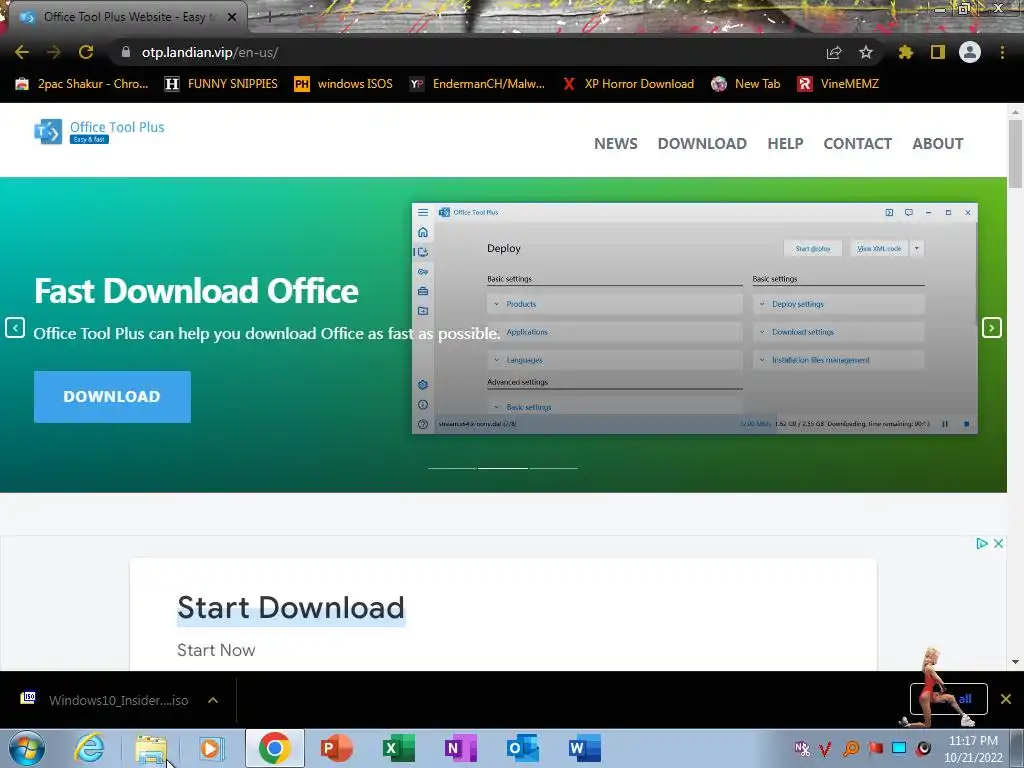This screenshot has height=768, width=1024.
Task: Open the New Tab bookmark
Action: coord(746,84)
